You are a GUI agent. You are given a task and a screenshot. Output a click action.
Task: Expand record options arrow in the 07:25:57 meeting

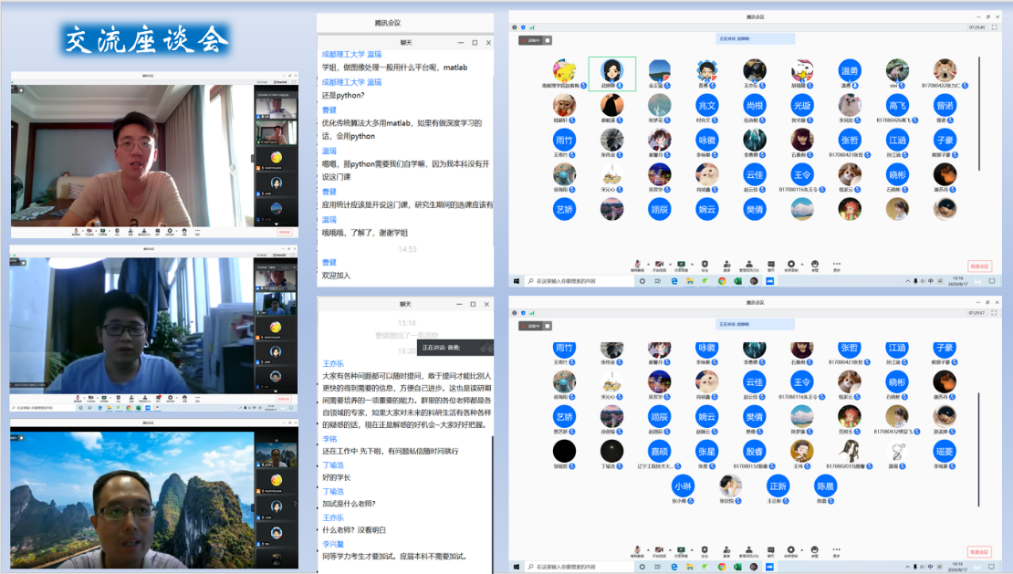coord(803,549)
